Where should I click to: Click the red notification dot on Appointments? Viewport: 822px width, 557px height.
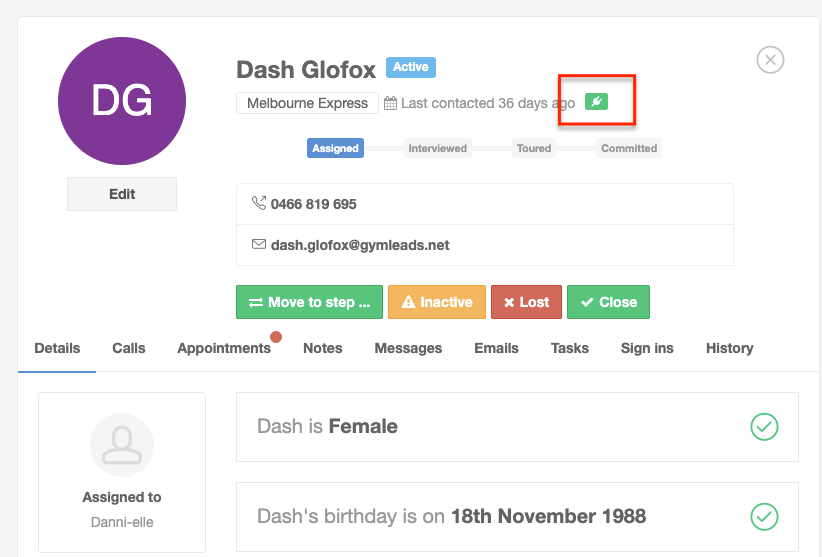276,337
